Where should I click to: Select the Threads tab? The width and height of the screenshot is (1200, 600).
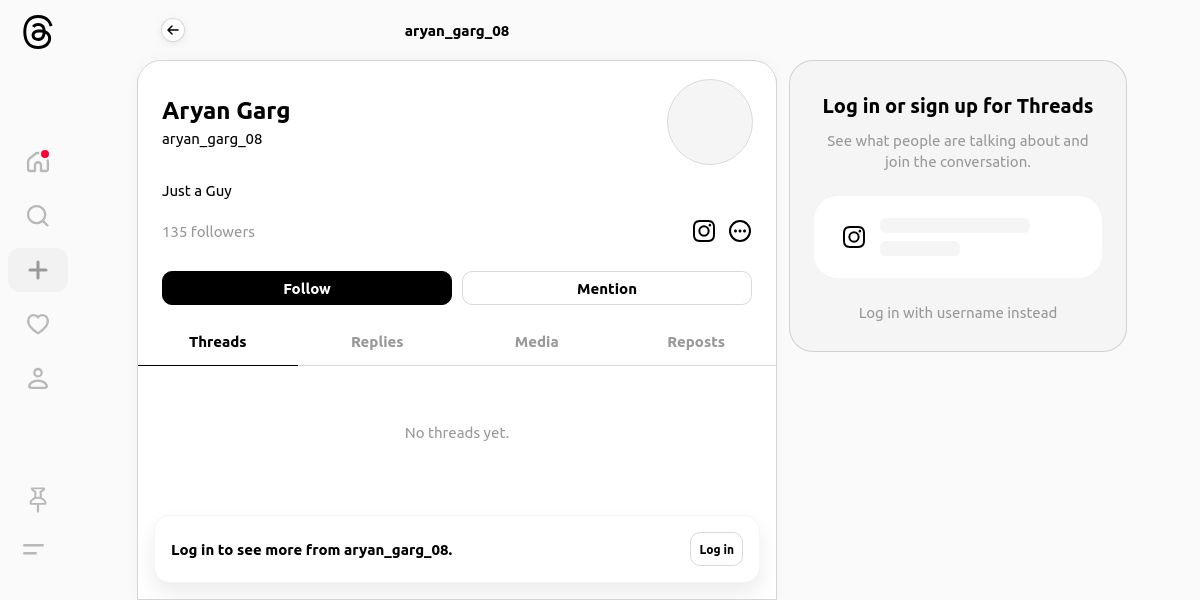coord(218,342)
